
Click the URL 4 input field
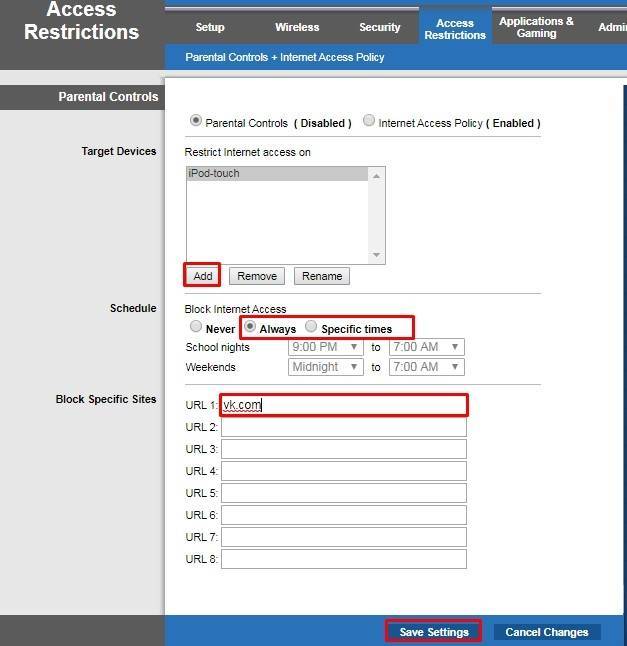point(344,471)
